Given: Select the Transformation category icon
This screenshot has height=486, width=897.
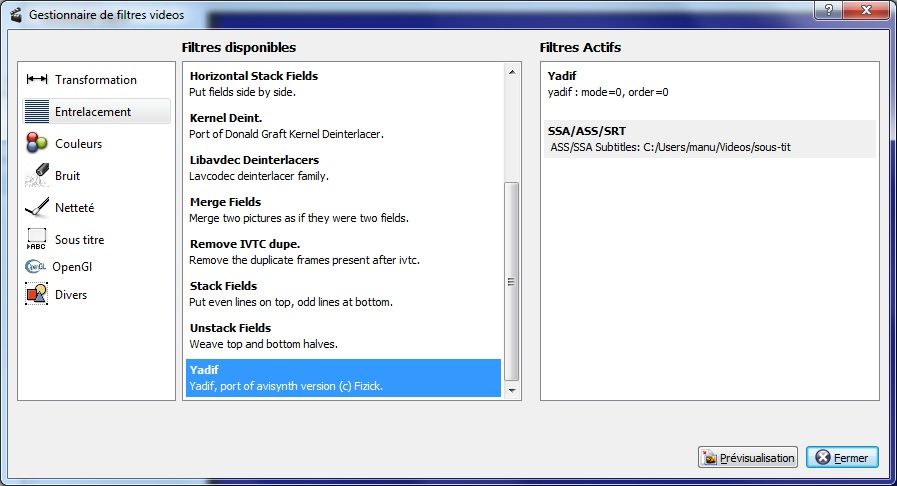Looking at the screenshot, I should pos(37,80).
